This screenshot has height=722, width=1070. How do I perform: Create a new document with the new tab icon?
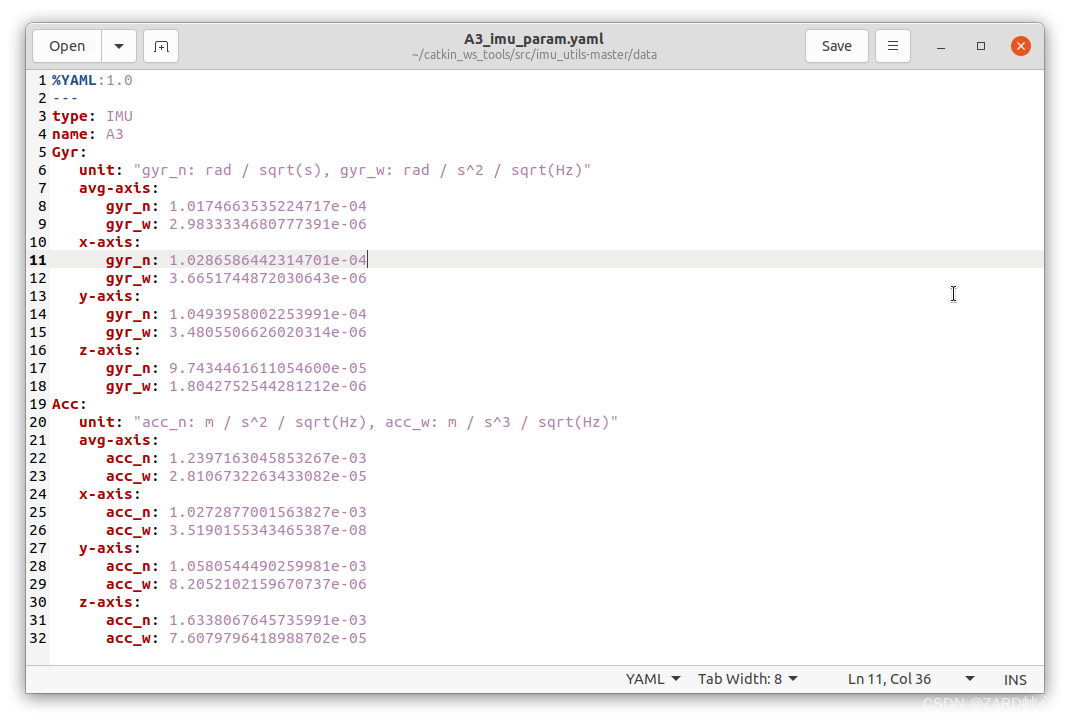pos(161,46)
